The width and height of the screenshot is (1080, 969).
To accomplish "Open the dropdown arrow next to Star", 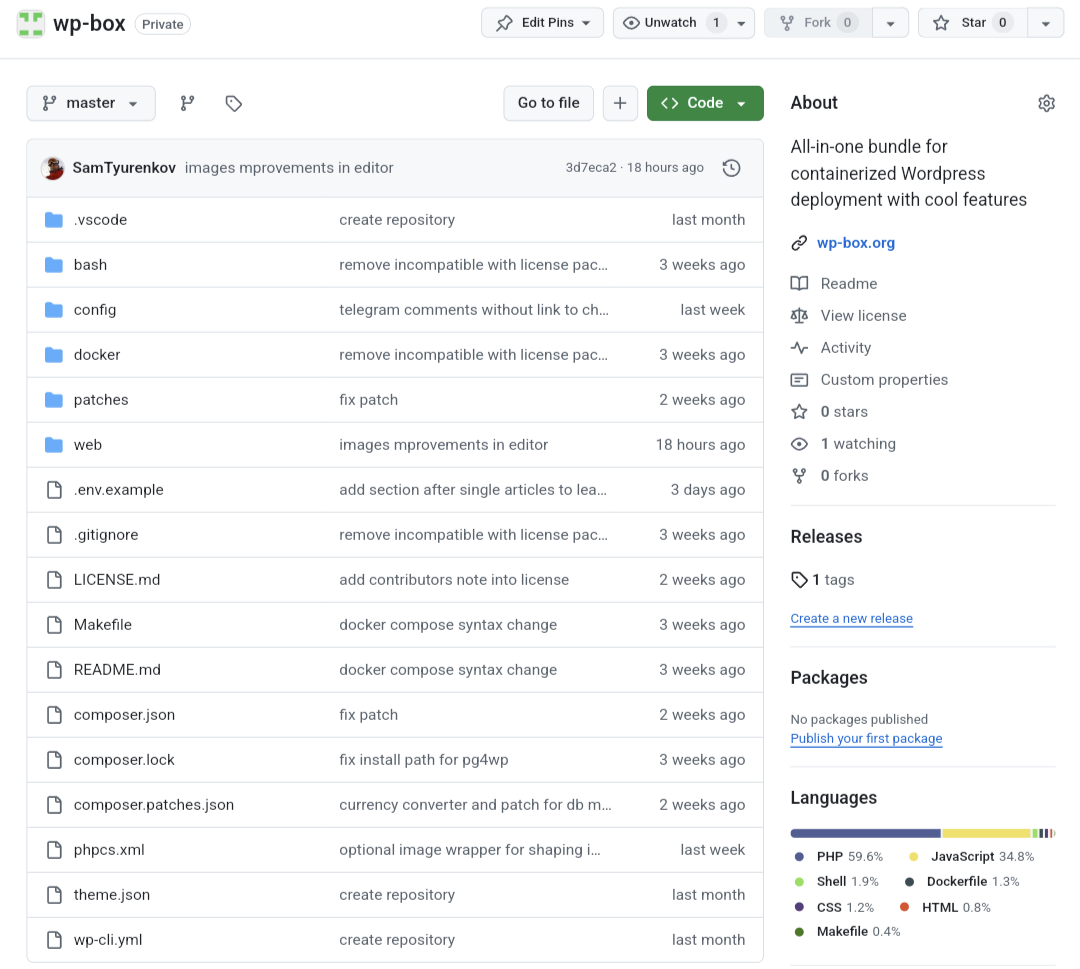I will tap(1046, 23).
